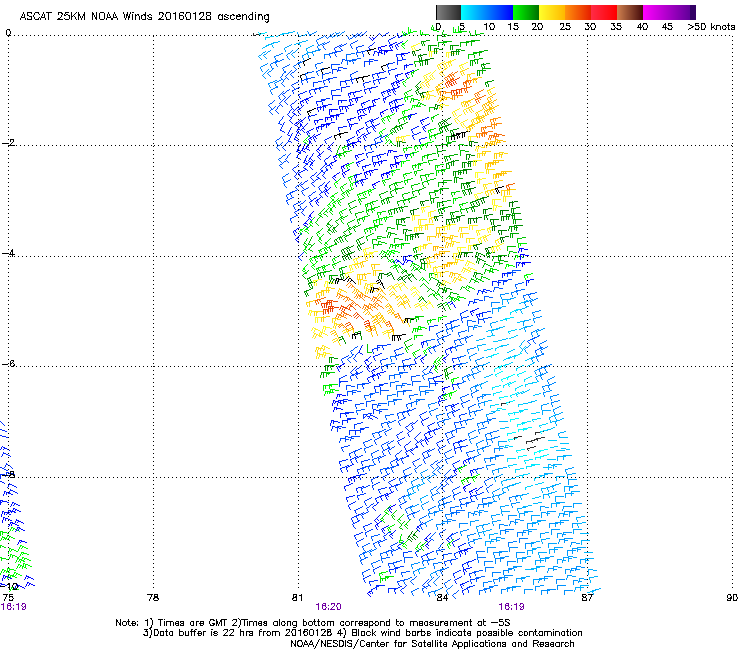This screenshot has width=740, height=650.
Task: Click the '>50 knots' legend label
Action: (711, 27)
